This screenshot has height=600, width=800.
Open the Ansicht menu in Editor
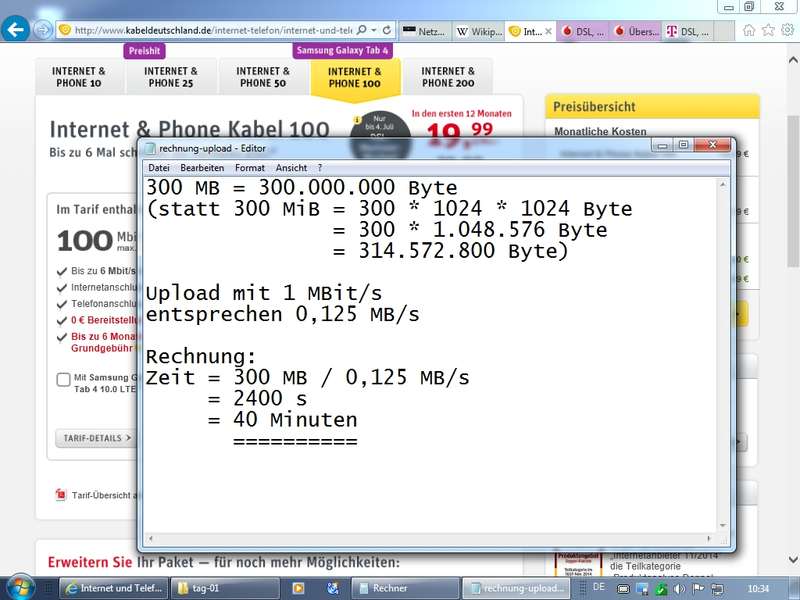tap(291, 168)
